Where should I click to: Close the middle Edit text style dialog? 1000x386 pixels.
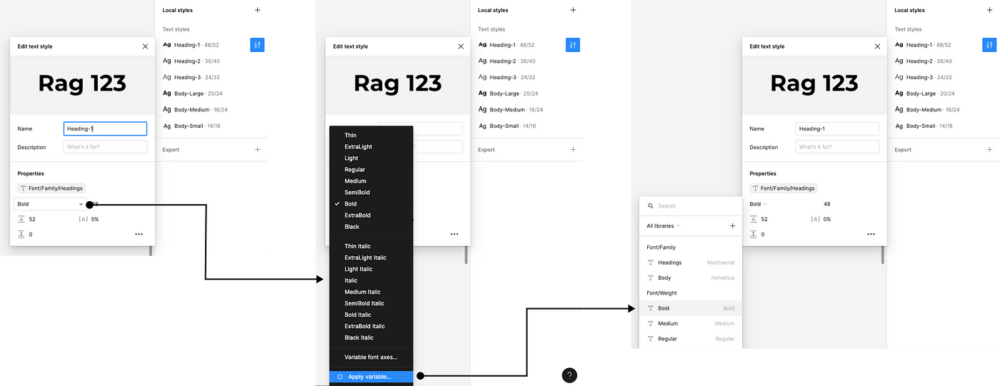pos(460,47)
